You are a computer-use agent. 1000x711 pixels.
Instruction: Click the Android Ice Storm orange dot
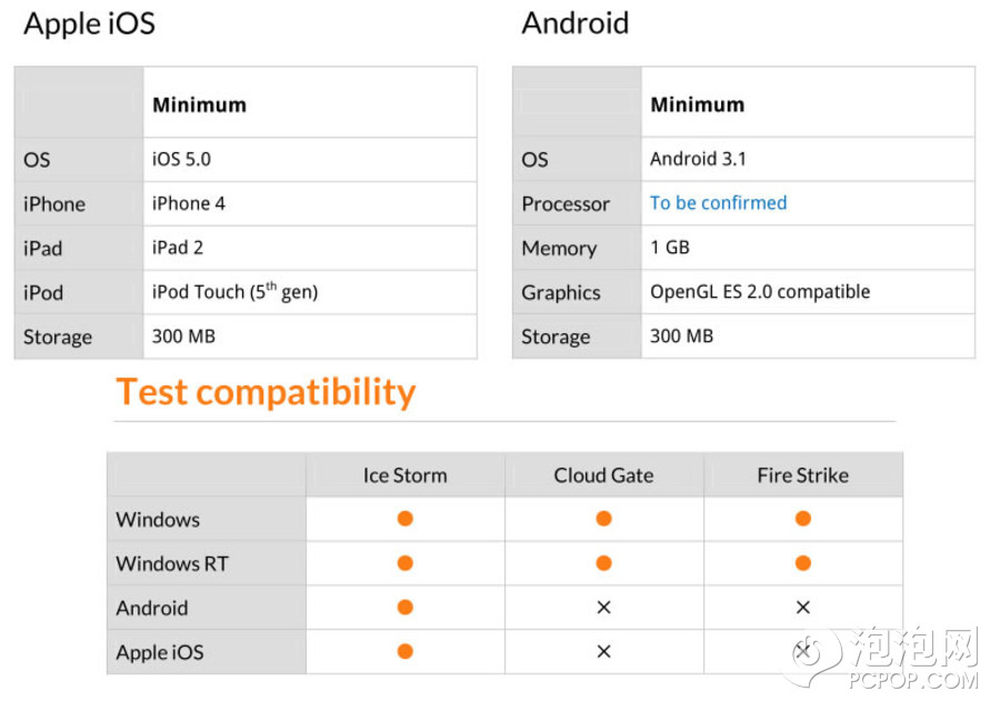pyautogui.click(x=405, y=607)
